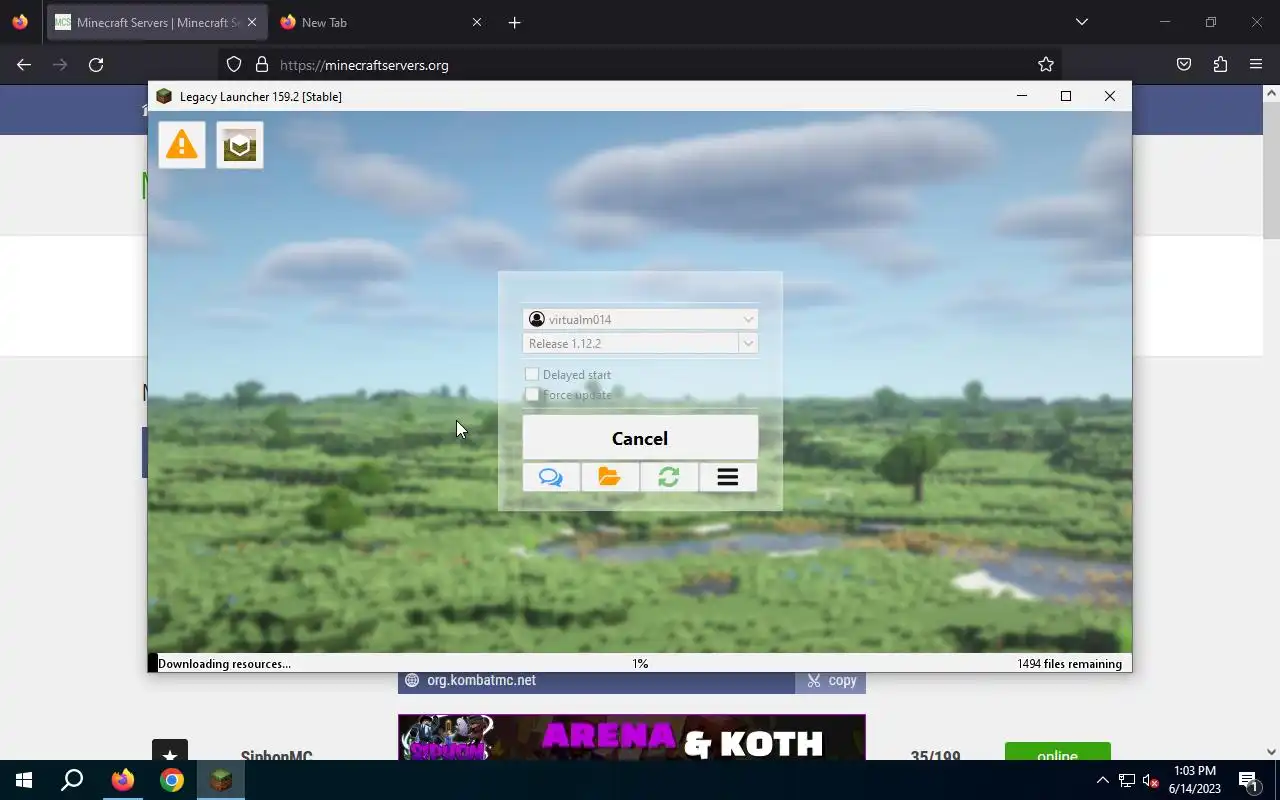The image size is (1280, 800).
Task: Open the taskbar clock showing 1:03 PM
Action: point(1194,780)
